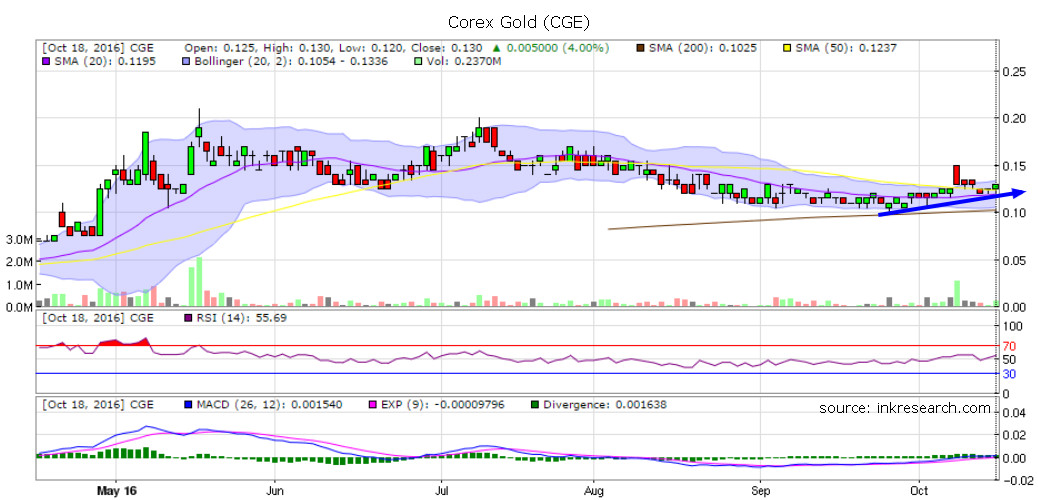Click the purple SMA (20) legend swatch

coord(47,61)
